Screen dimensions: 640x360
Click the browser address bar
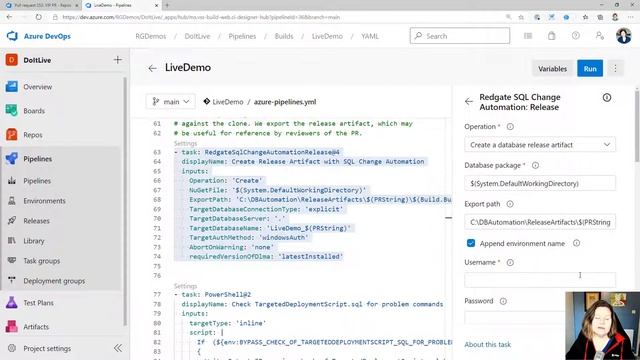point(278,17)
